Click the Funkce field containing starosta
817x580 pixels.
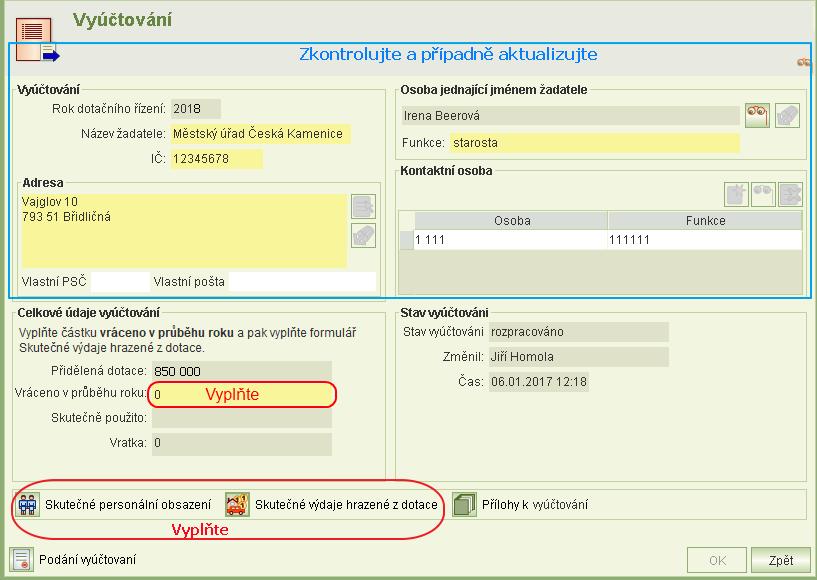(595, 143)
